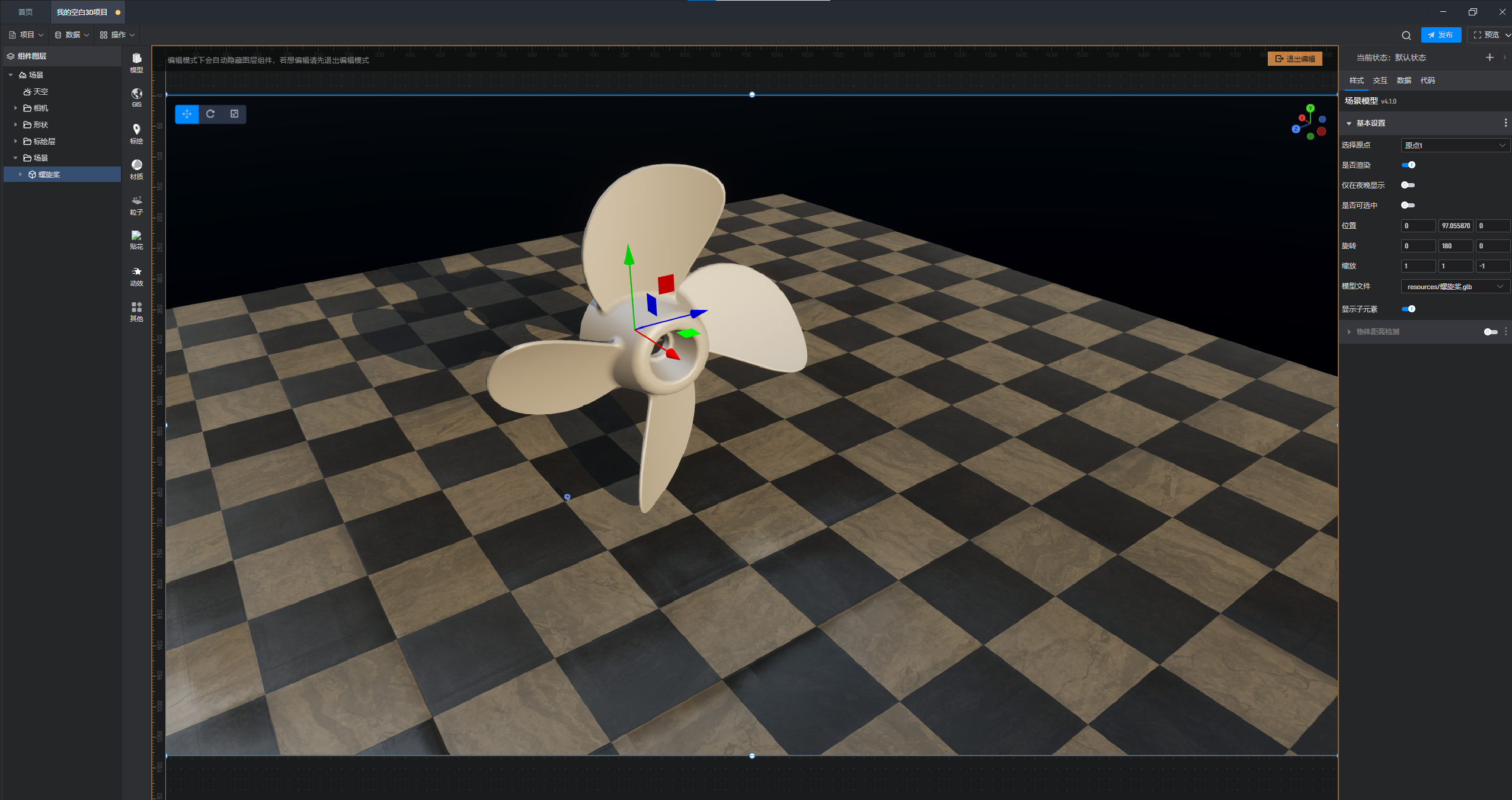This screenshot has width=1512, height=800.
Task: Expand the 相机 folder in layer tree
Action: pyautogui.click(x=16, y=108)
